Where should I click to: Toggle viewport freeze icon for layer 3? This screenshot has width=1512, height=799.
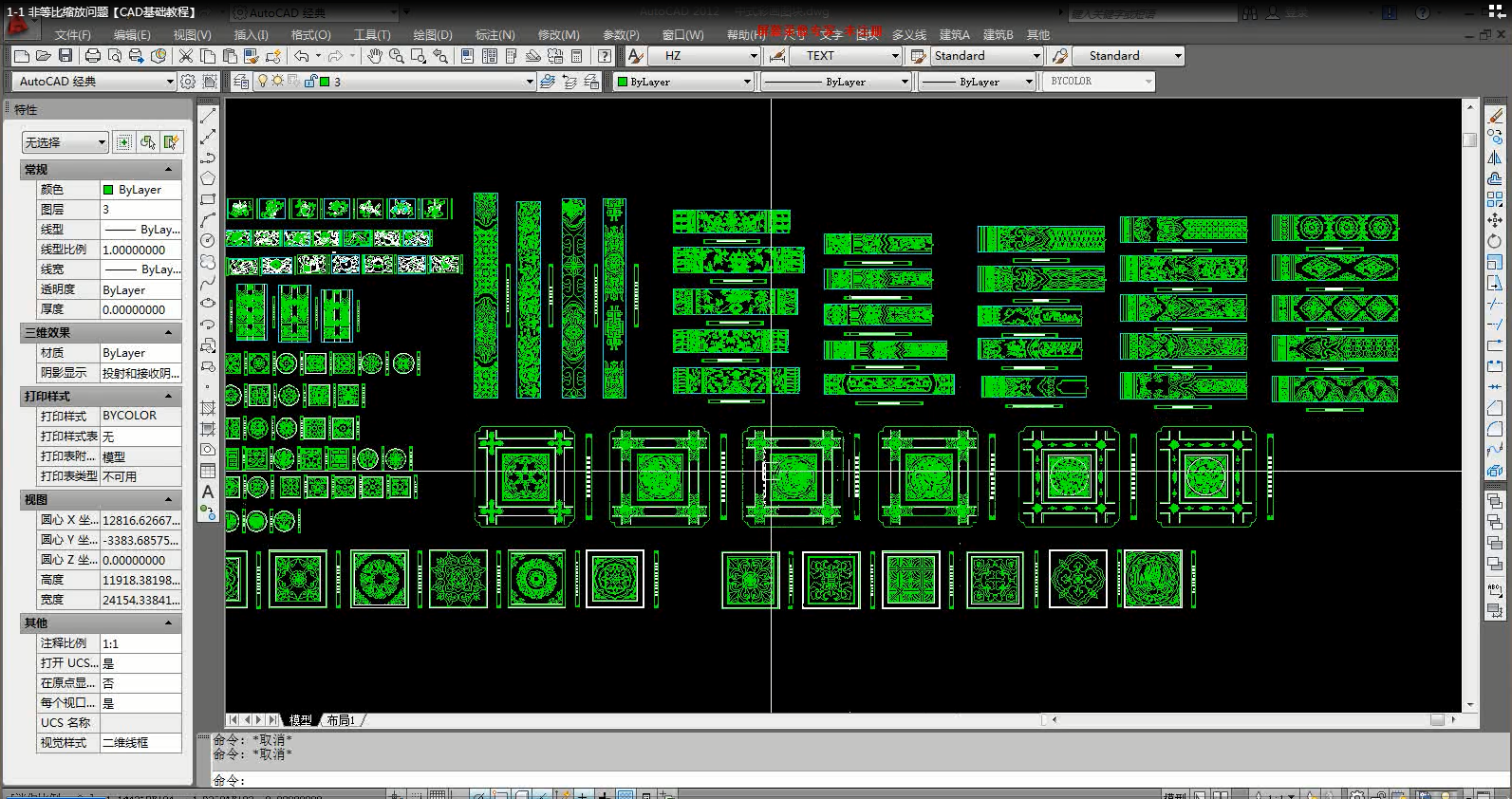click(293, 82)
